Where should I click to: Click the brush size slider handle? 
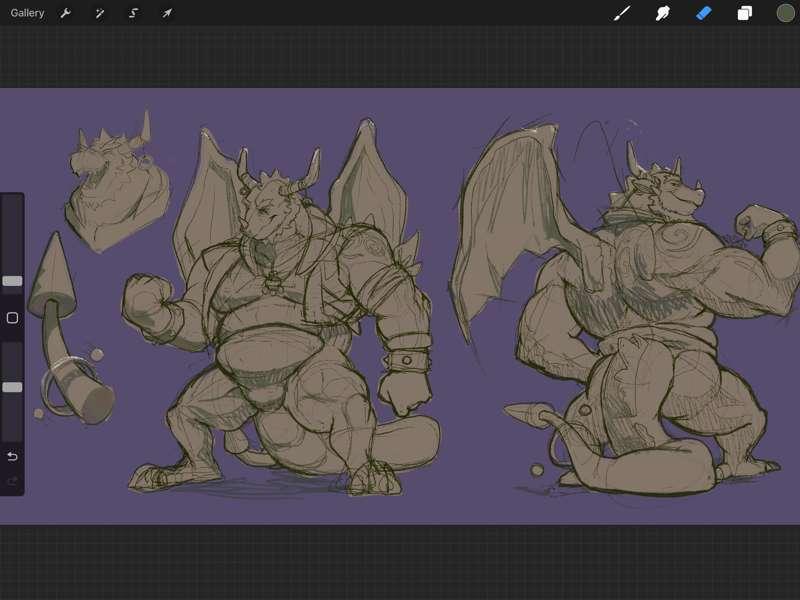(12, 281)
